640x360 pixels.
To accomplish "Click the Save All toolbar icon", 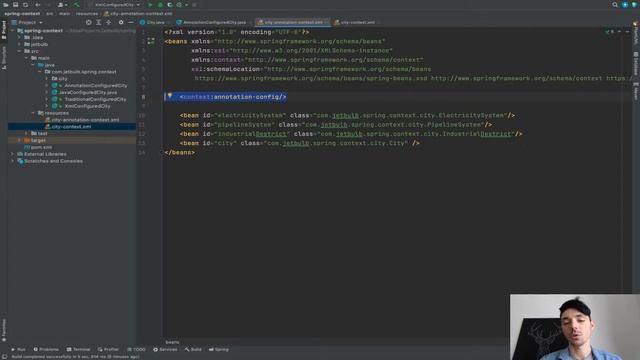I will pyautogui.click(x=16, y=4).
